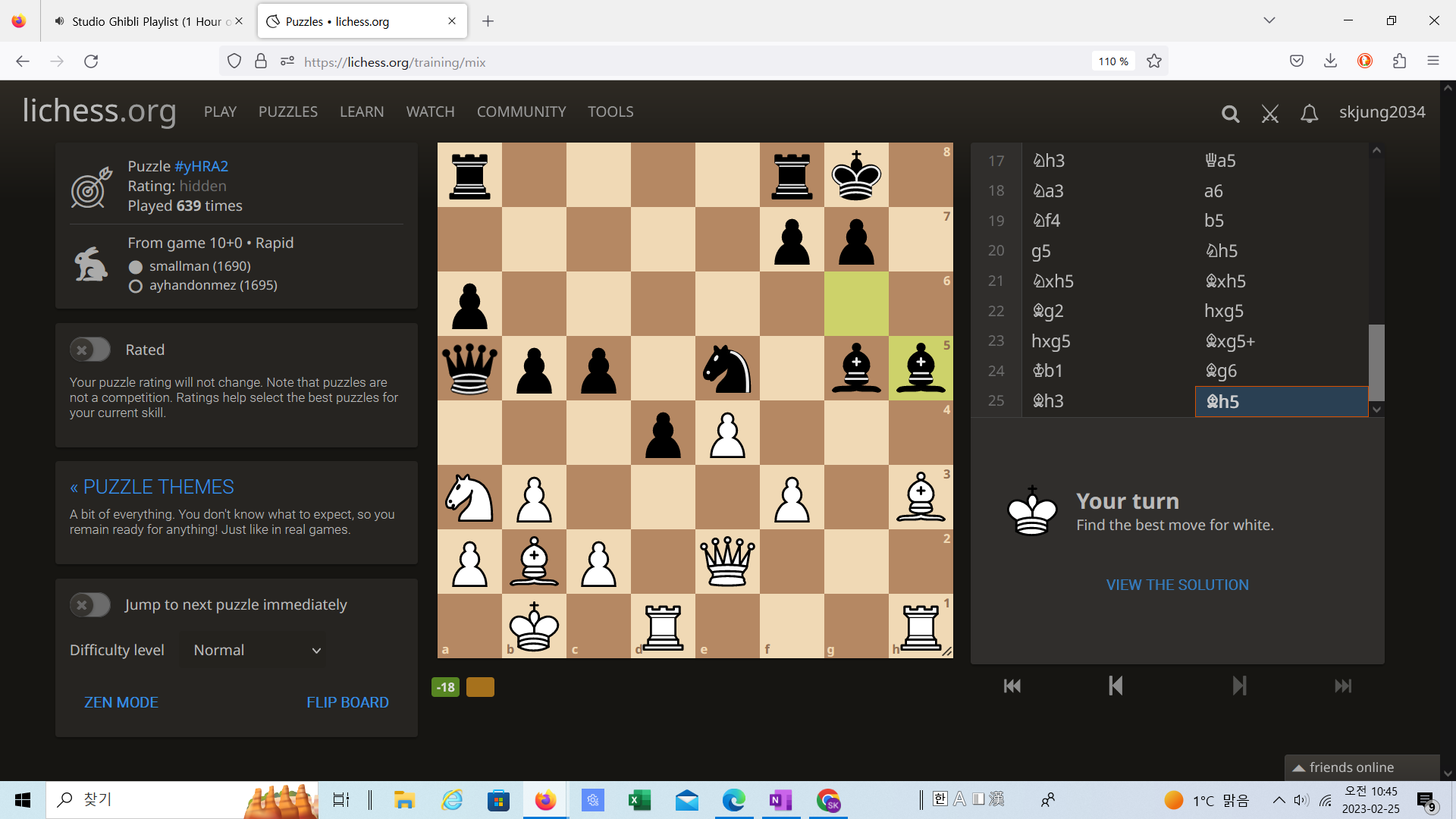The image size is (1456, 819).
Task: Step back one move
Action: pyautogui.click(x=1116, y=686)
